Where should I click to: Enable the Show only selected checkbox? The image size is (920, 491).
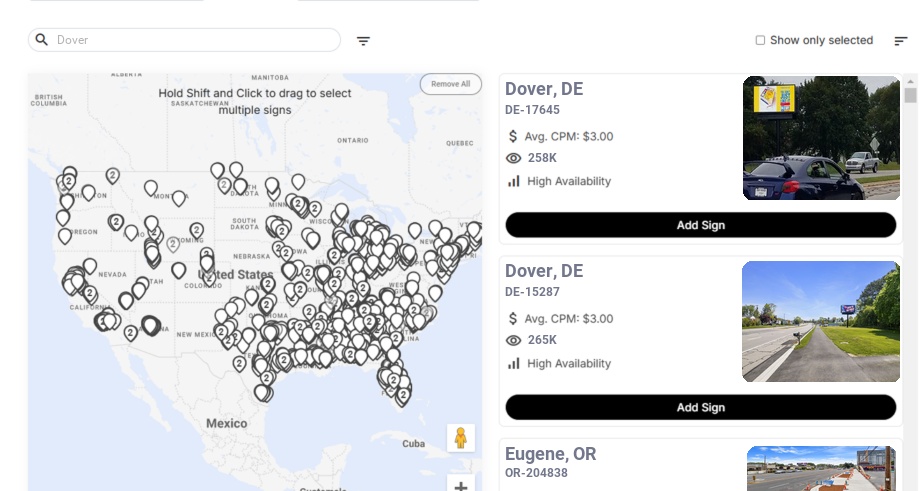(x=760, y=40)
